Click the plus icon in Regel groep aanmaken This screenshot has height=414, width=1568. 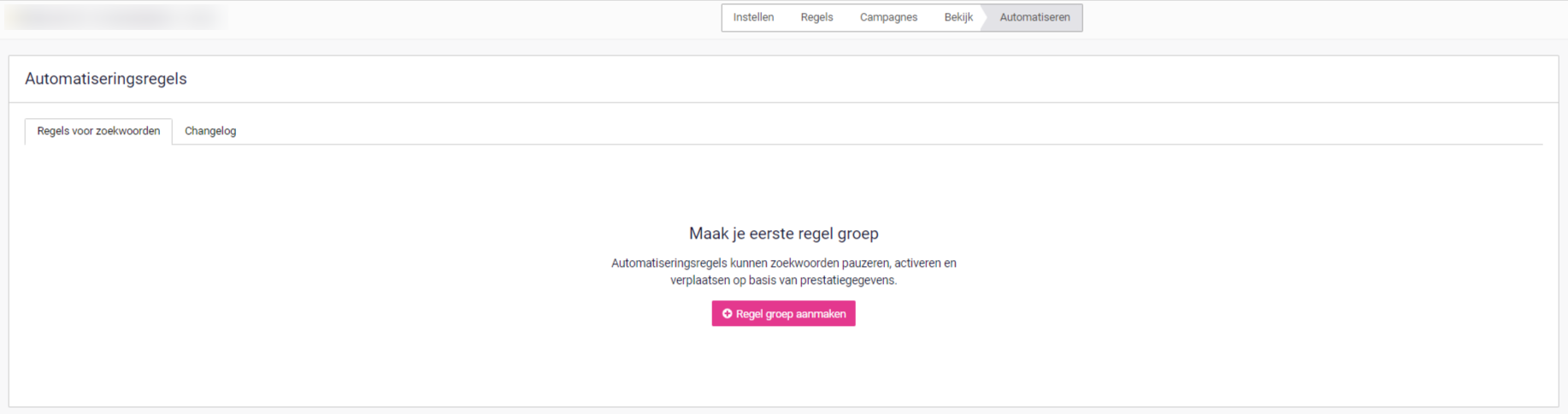pyautogui.click(x=727, y=314)
